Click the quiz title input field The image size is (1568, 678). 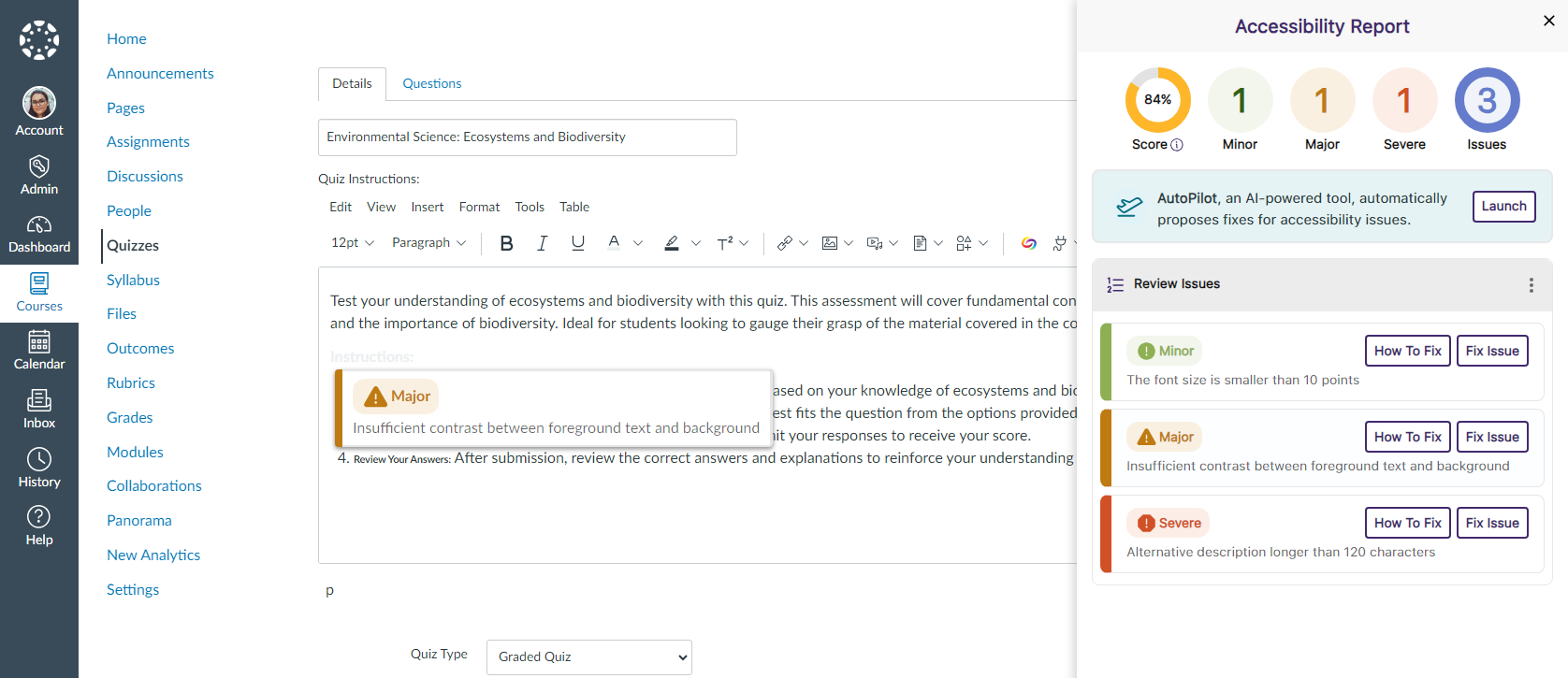pyautogui.click(x=527, y=137)
